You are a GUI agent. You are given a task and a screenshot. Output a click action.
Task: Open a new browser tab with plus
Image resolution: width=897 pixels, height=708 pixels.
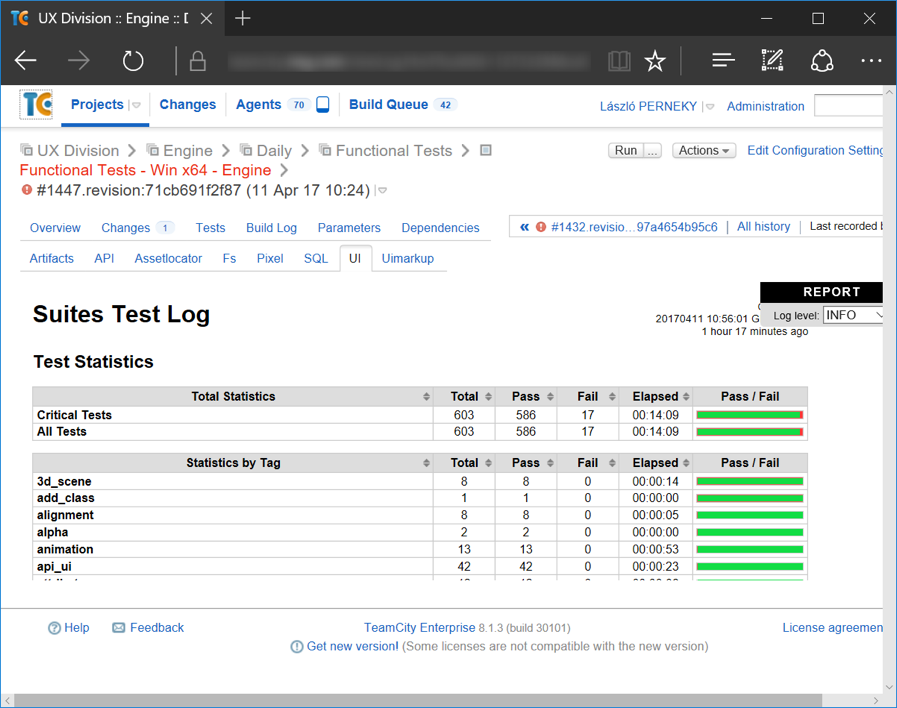[243, 18]
